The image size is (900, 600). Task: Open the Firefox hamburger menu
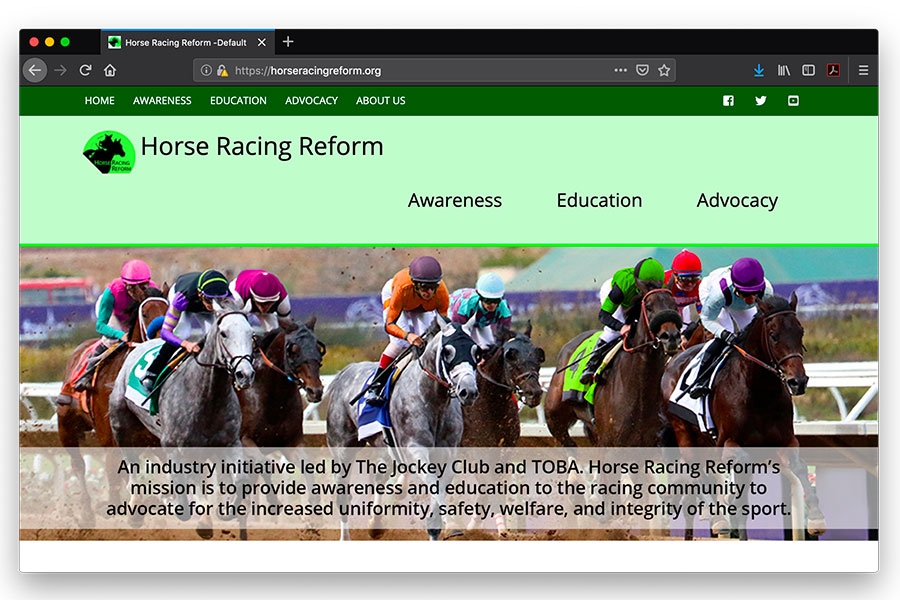coord(863,70)
